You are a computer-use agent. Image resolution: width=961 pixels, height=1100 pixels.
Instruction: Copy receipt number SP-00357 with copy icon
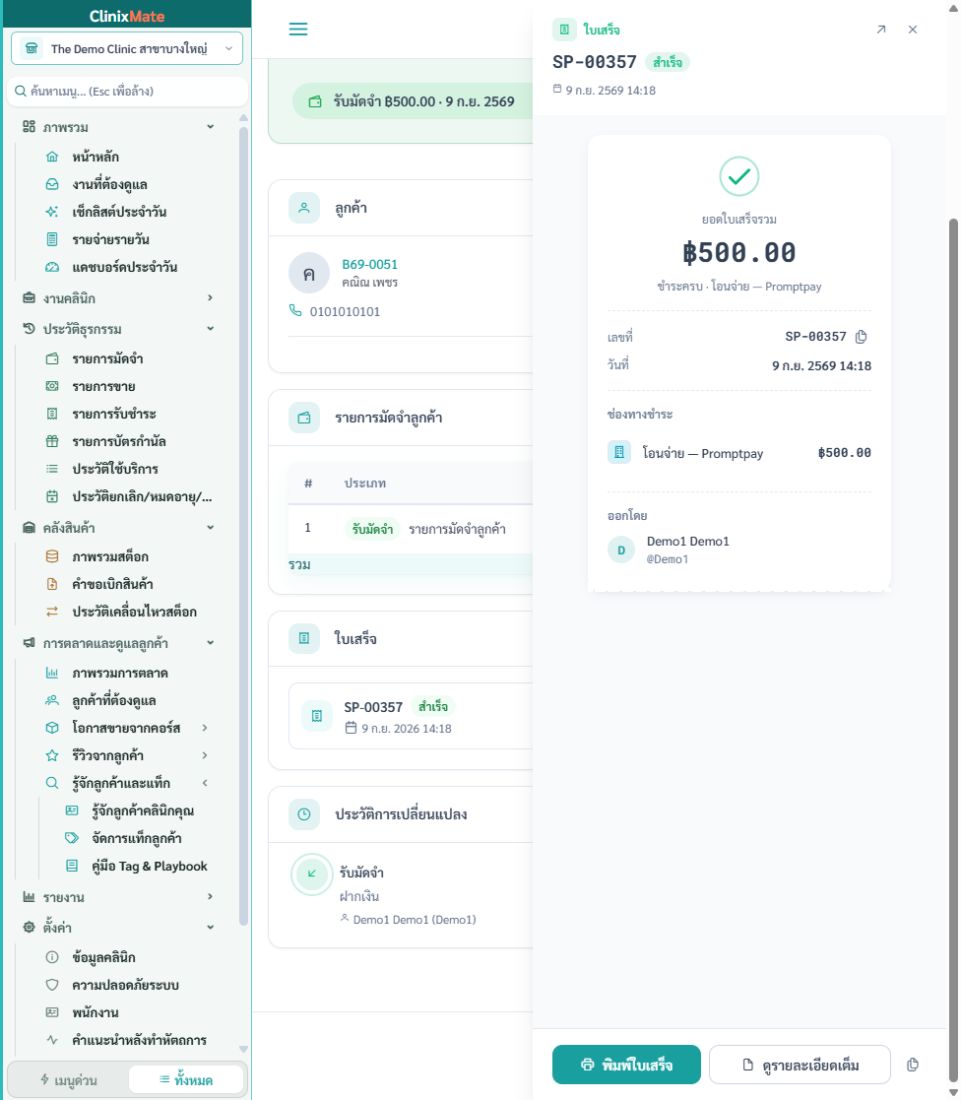click(861, 337)
